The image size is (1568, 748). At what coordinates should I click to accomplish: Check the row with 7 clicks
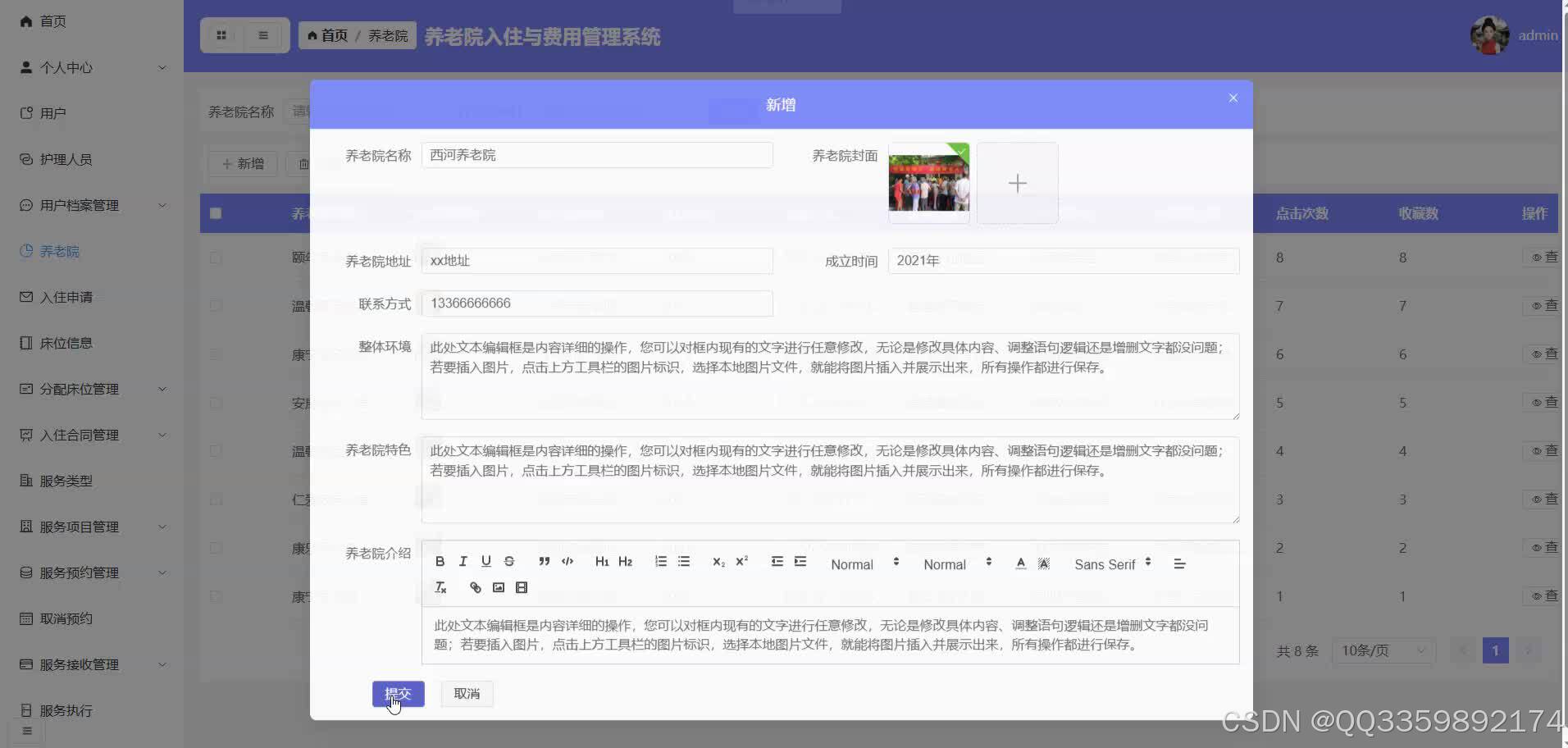point(216,306)
